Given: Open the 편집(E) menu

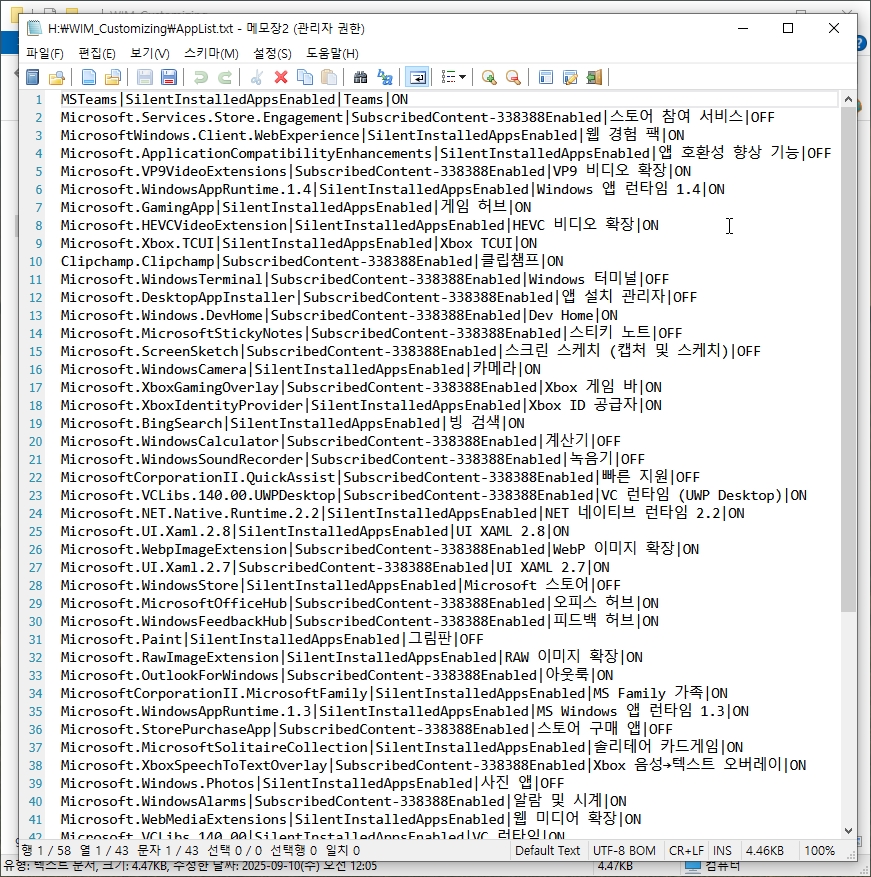Looking at the screenshot, I should click(97, 53).
